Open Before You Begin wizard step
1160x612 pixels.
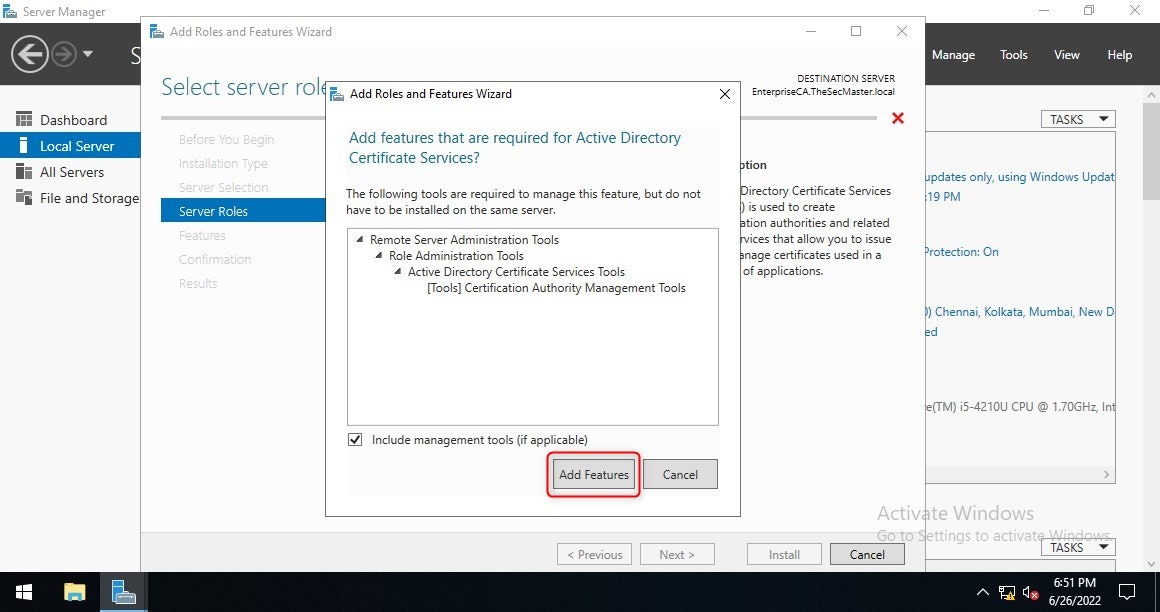(x=226, y=139)
